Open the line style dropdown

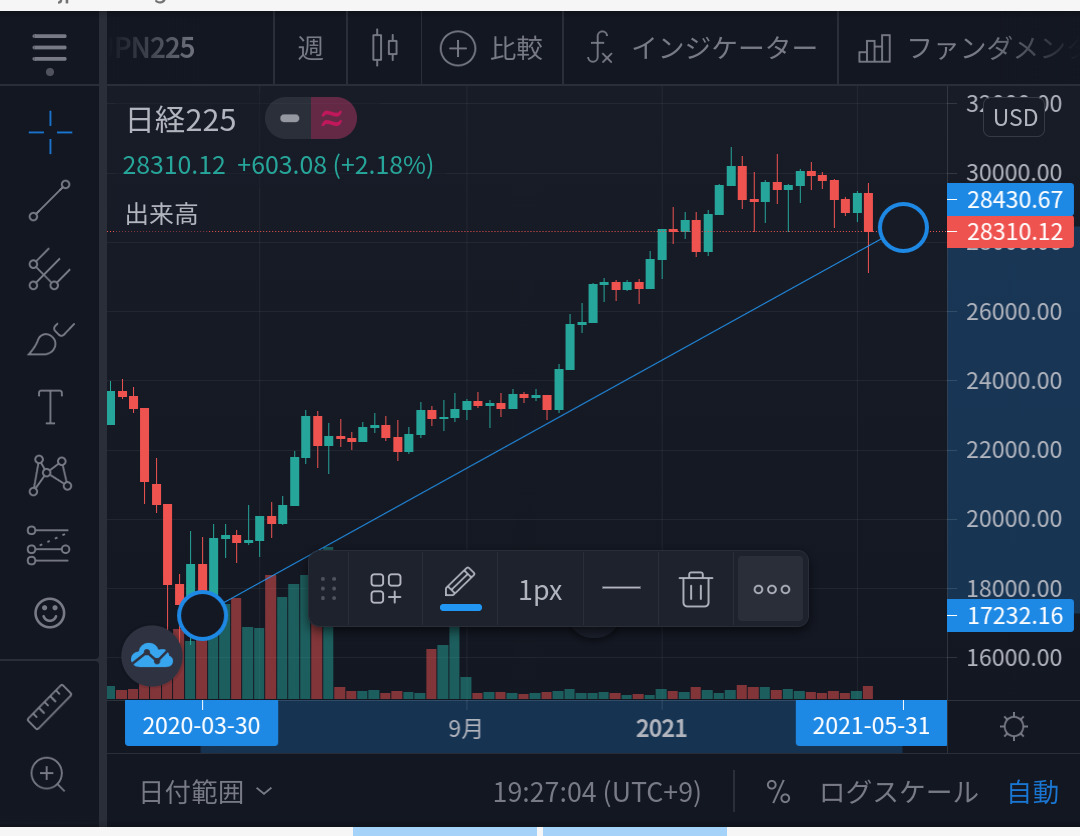621,590
